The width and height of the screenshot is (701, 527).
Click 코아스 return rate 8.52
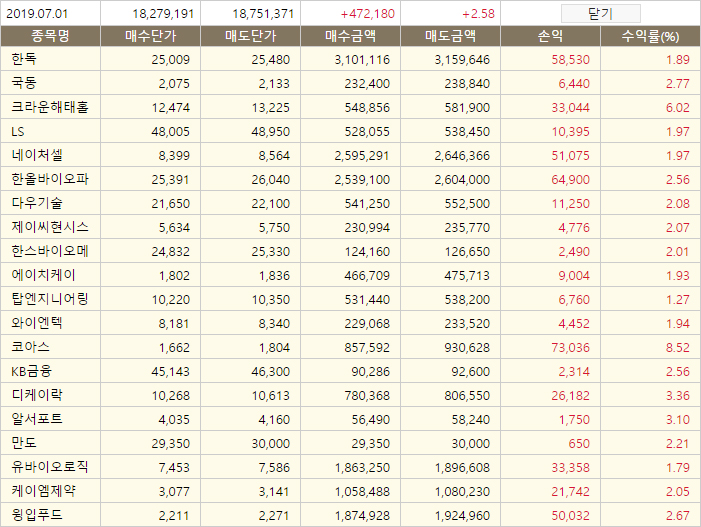[678, 347]
